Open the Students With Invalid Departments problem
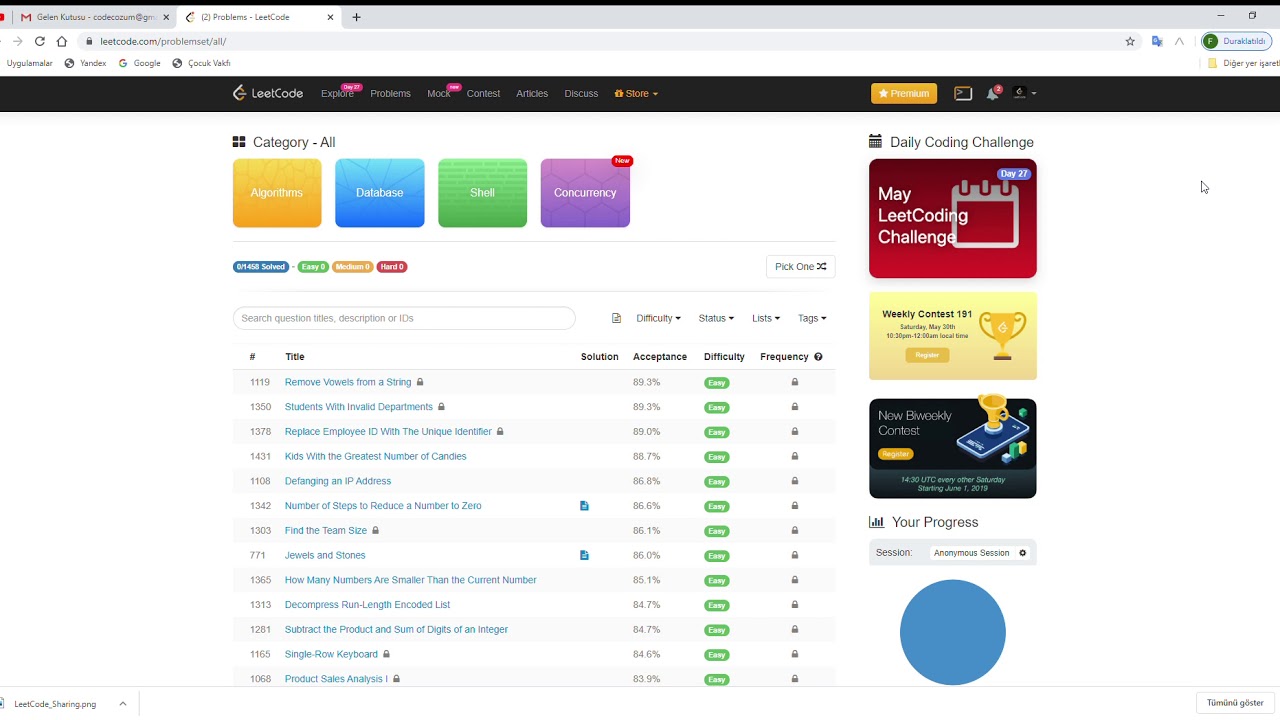 coord(358,407)
